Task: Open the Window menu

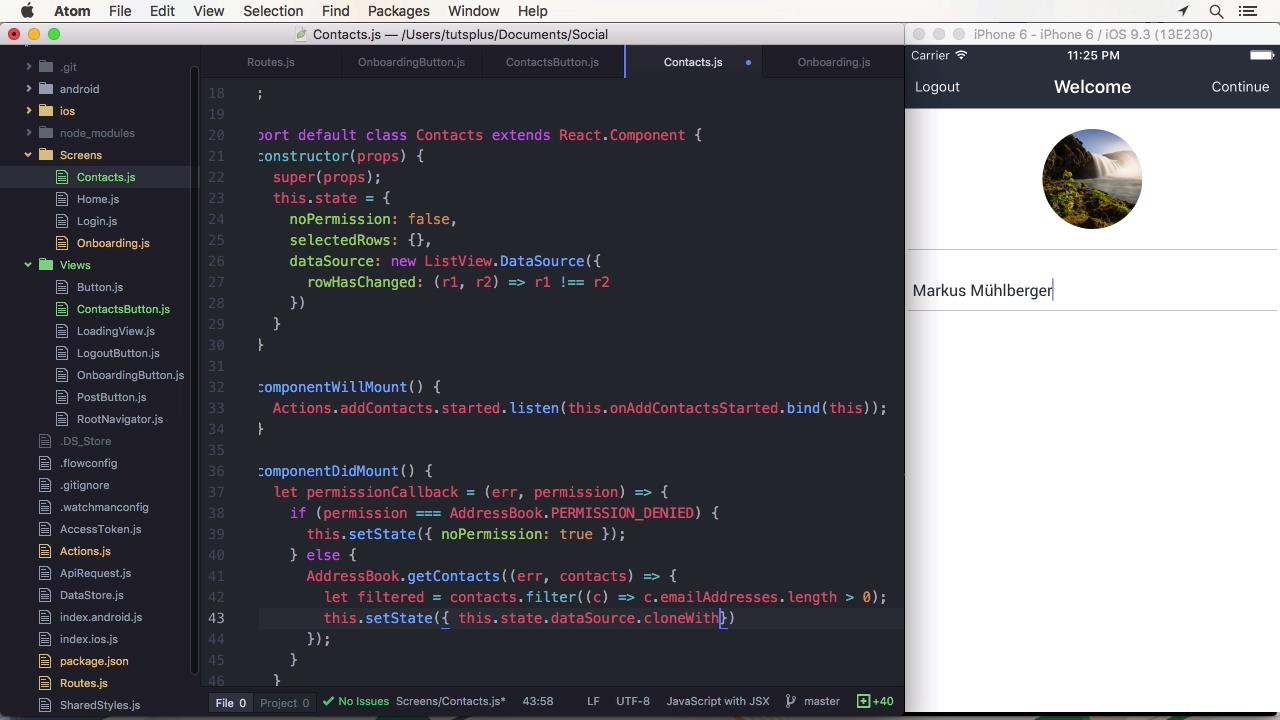Action: click(473, 11)
